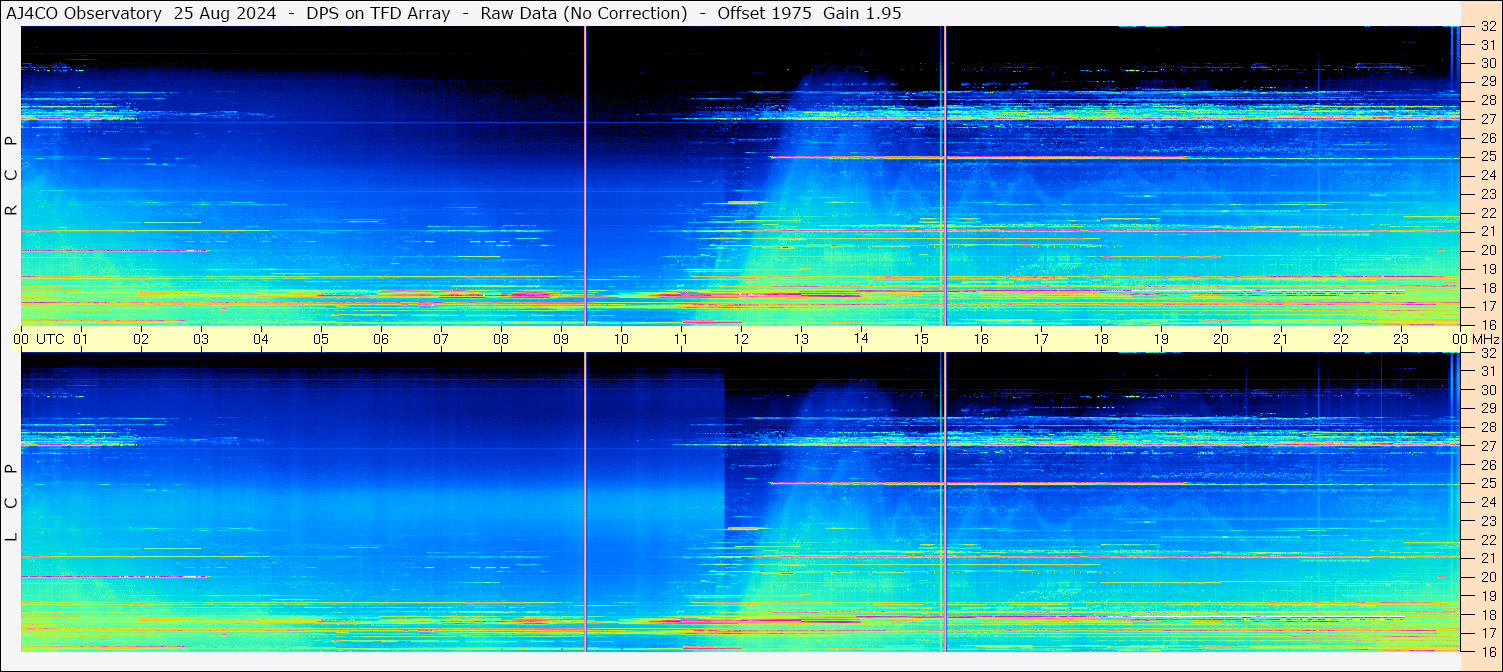
Task: Click the 31 MHz label of the LCP panel
Action: (x=1487, y=371)
